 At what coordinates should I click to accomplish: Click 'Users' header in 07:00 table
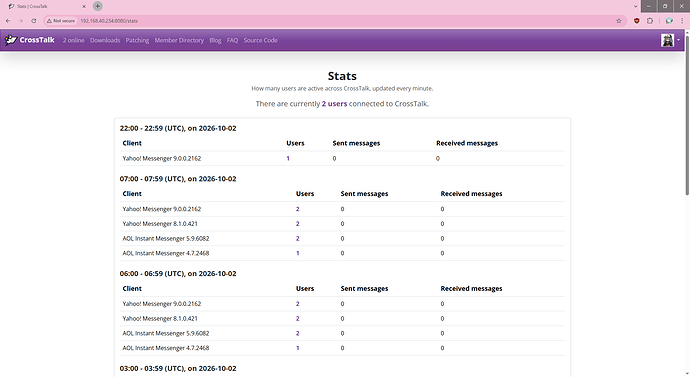(305, 194)
